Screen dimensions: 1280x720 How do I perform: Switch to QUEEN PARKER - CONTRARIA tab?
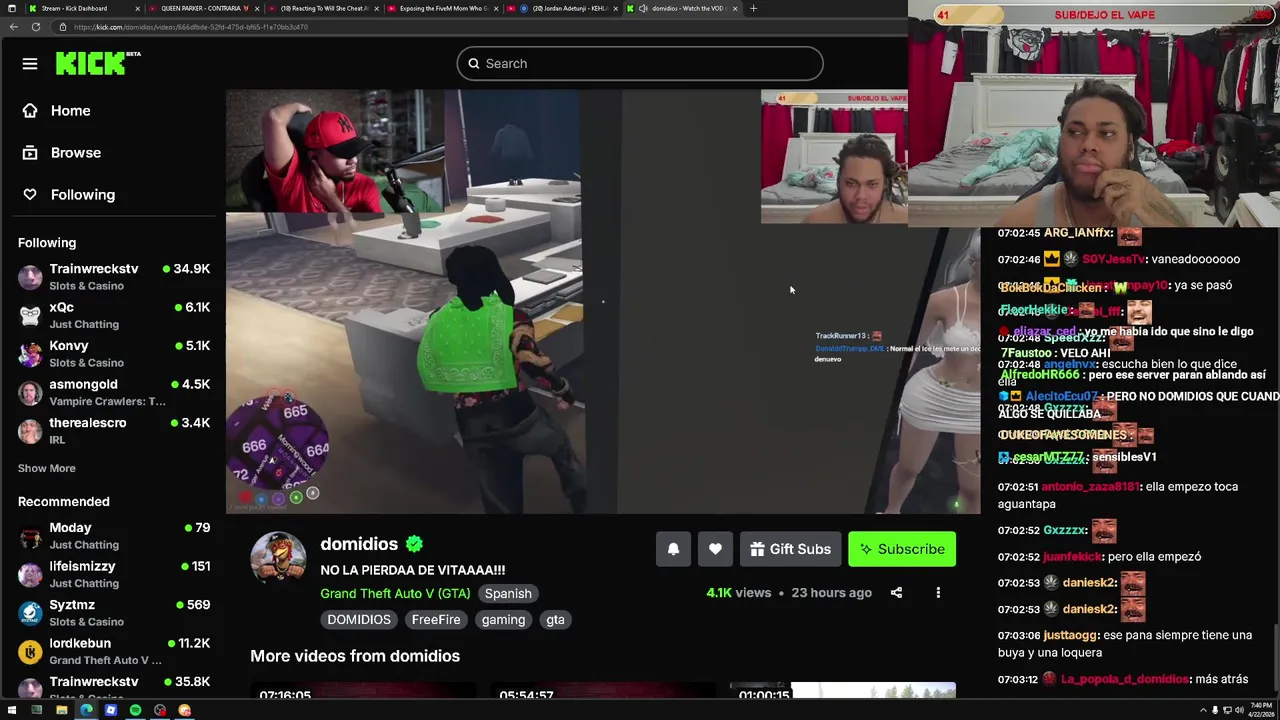[x=203, y=8]
